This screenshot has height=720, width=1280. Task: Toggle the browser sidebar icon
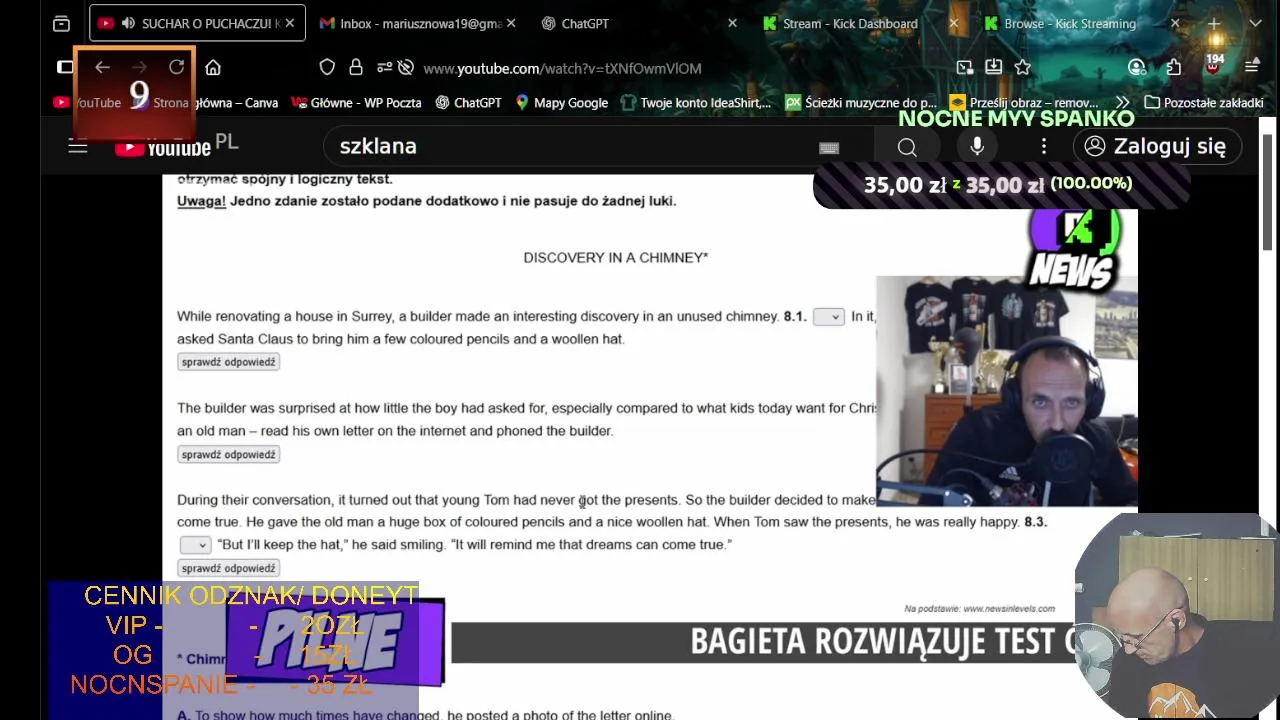[x=65, y=67]
